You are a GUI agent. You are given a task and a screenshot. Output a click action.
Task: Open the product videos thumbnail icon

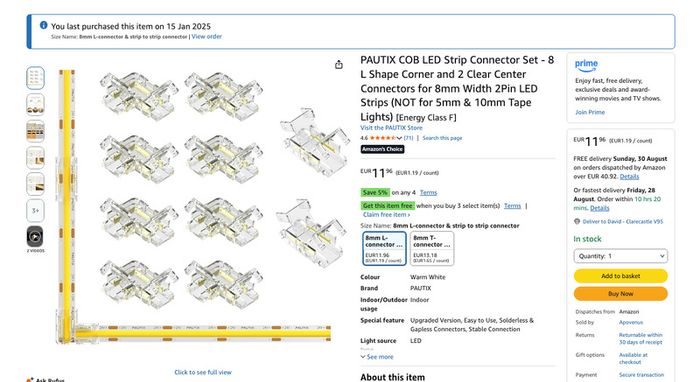click(35, 237)
